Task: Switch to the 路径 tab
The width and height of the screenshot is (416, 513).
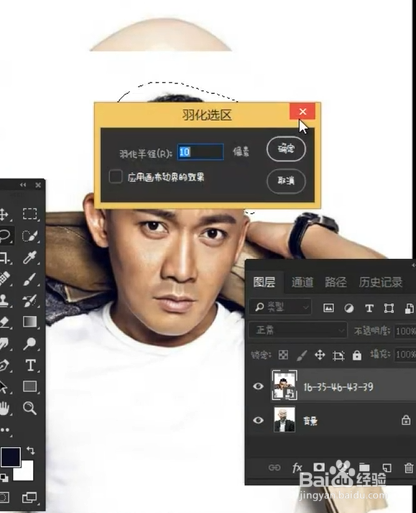Action: tap(336, 282)
